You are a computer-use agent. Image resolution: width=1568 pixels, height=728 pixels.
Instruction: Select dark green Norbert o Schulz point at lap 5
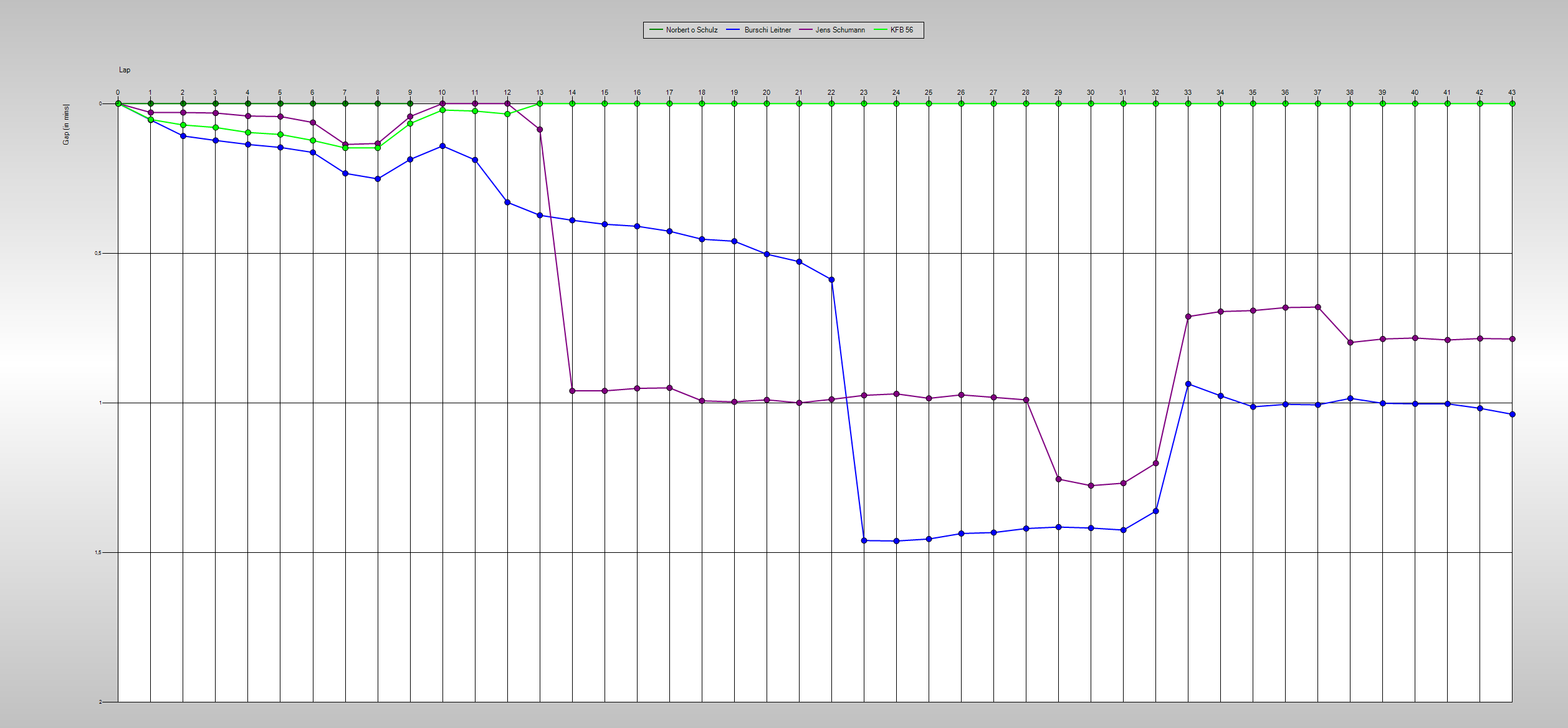(x=280, y=103)
